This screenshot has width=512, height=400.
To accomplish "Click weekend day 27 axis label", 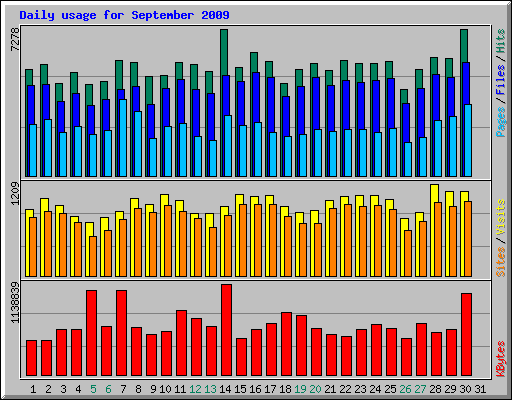I will pos(420,389).
